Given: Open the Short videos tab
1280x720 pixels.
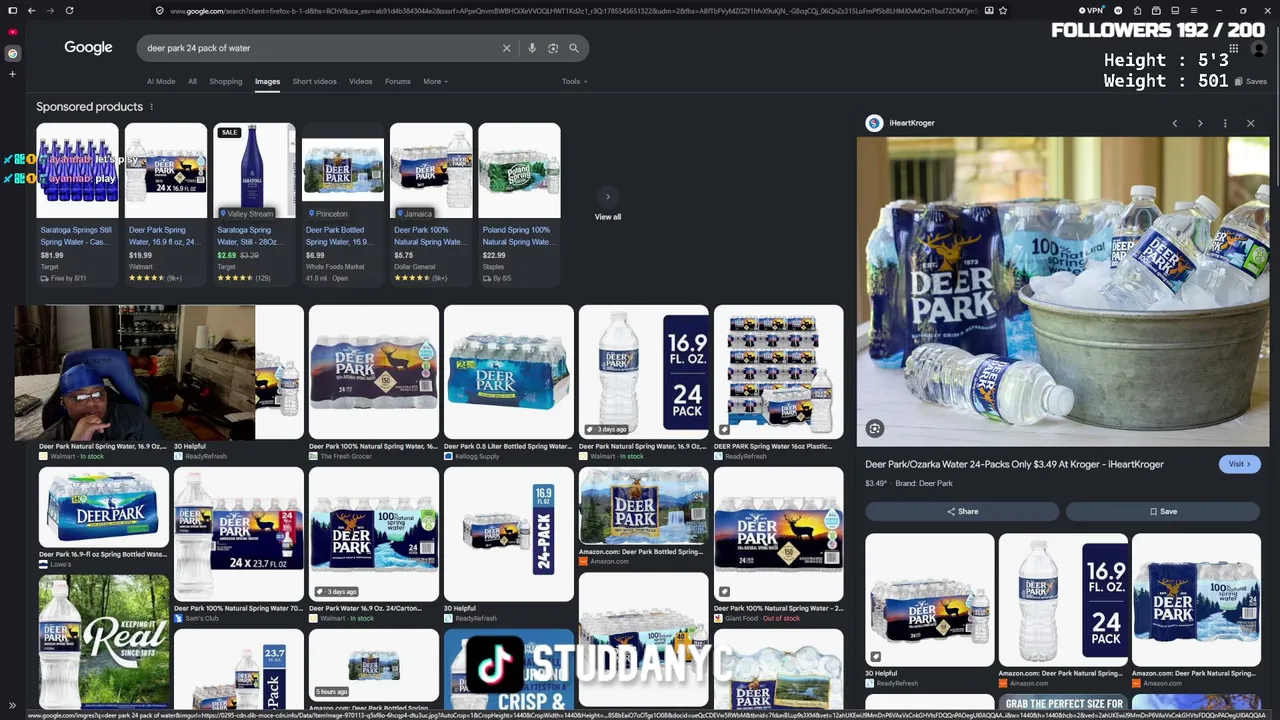Looking at the screenshot, I should coord(314,82).
